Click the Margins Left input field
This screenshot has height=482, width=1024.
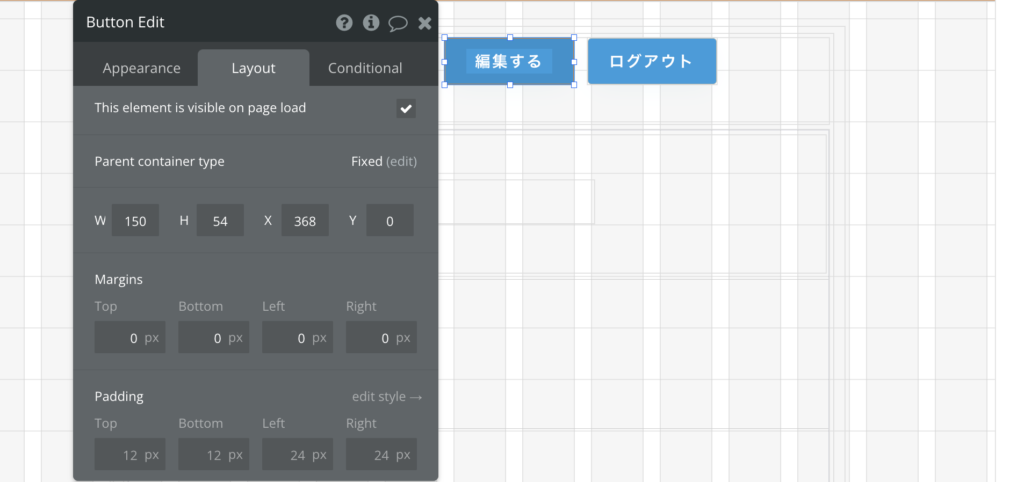(297, 338)
